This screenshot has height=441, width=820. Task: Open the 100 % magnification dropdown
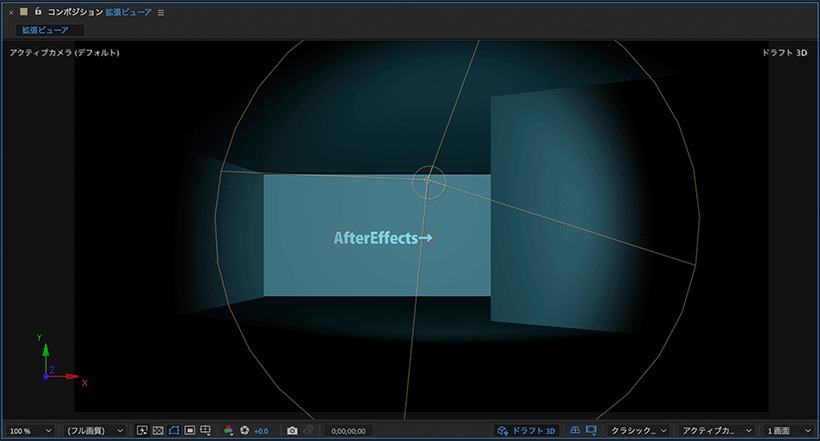[x=30, y=431]
